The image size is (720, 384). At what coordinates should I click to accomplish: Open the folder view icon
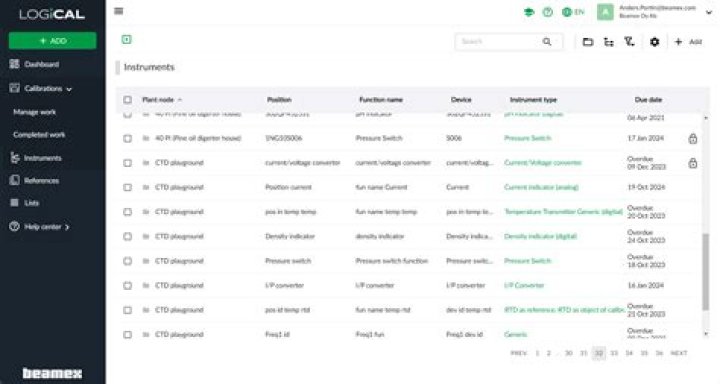(588, 42)
